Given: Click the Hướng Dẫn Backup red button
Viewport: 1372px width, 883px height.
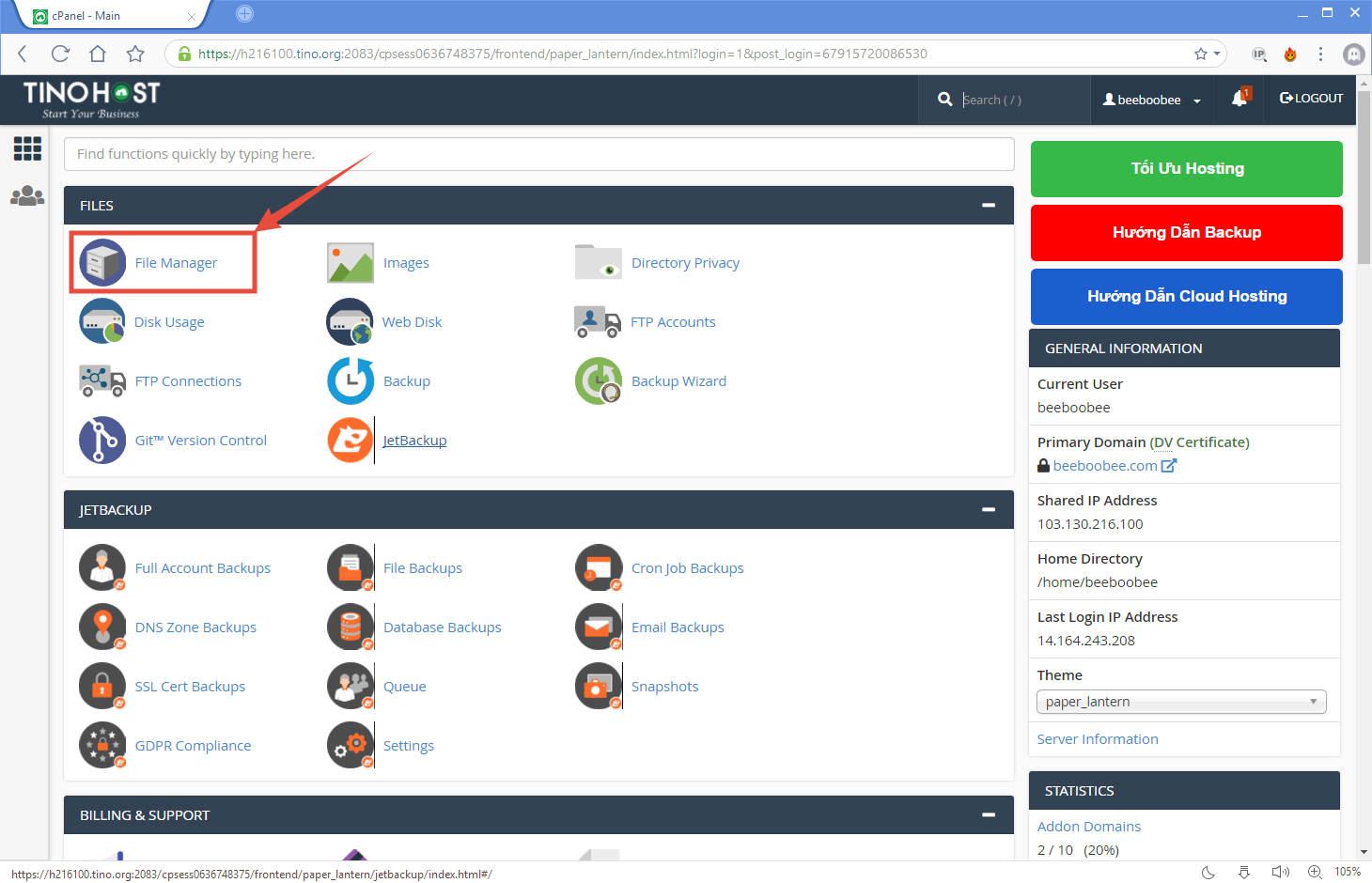Looking at the screenshot, I should click(1187, 233).
